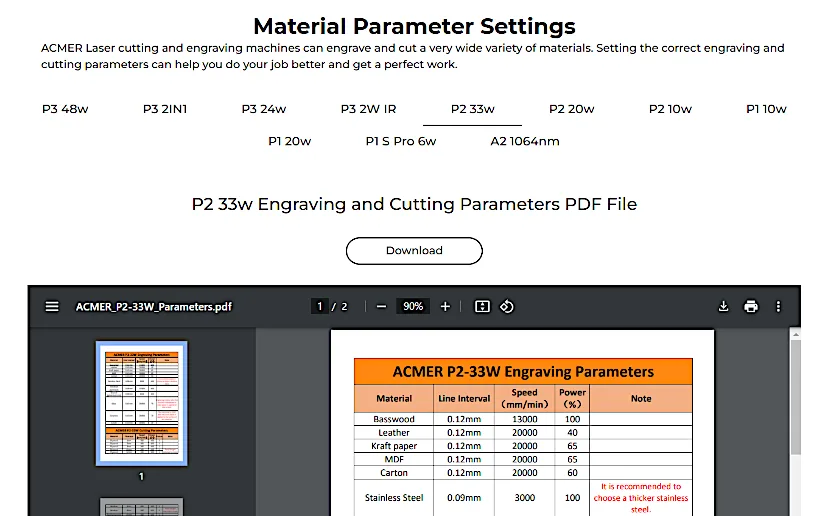Zoom in with the plus icon

coord(445,306)
